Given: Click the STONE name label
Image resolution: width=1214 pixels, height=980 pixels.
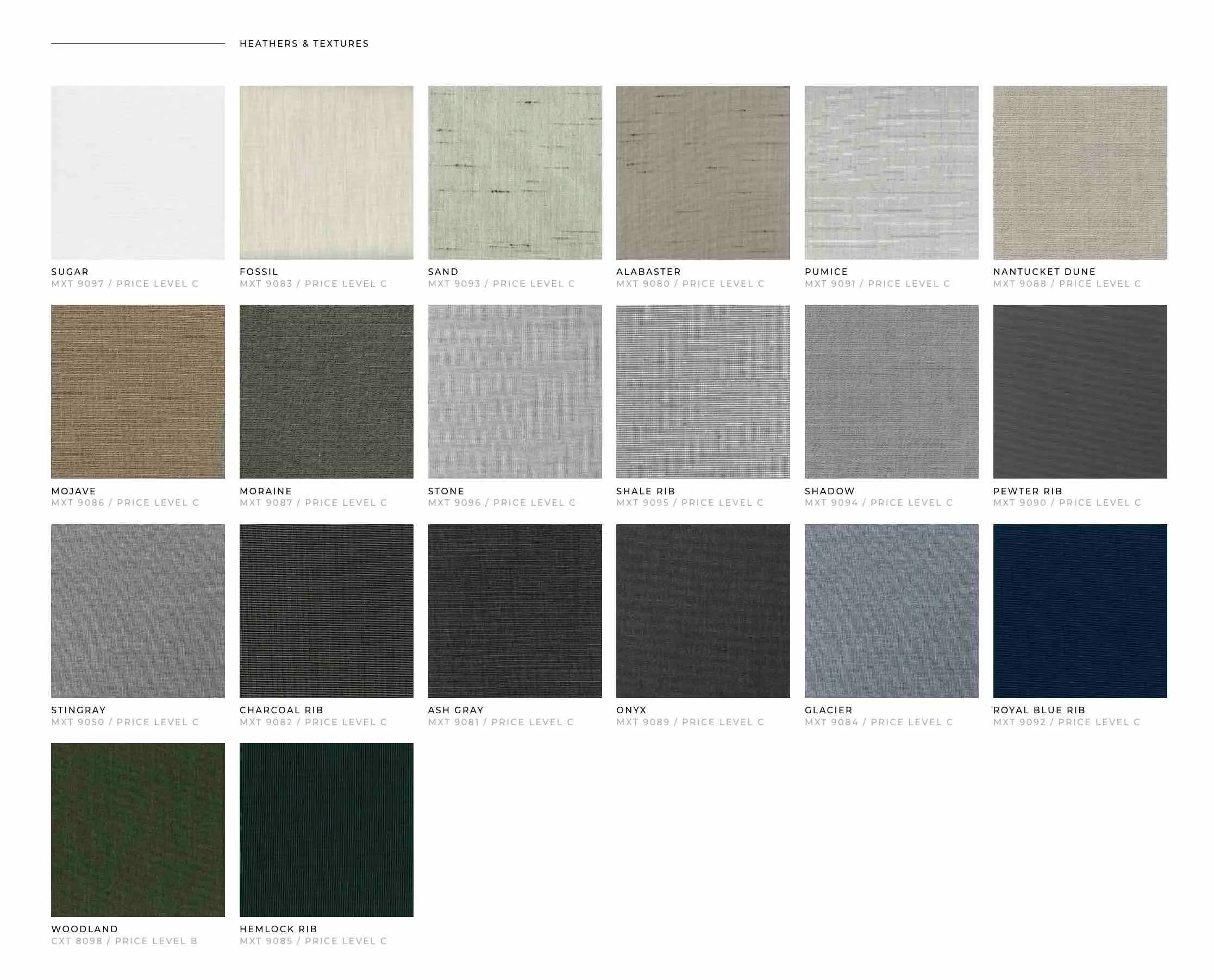Looking at the screenshot, I should point(446,491).
